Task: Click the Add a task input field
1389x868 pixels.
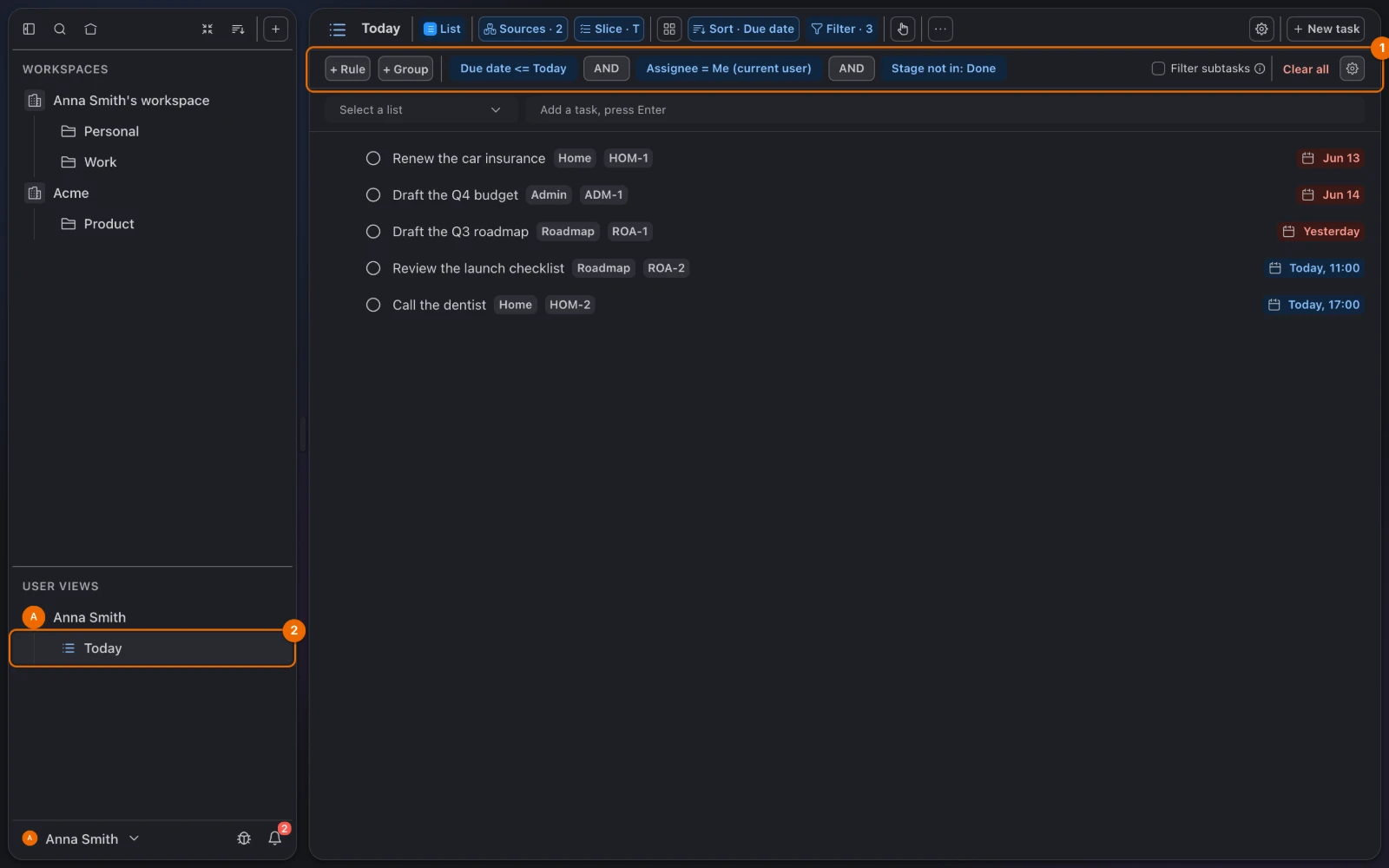Action: (945, 110)
